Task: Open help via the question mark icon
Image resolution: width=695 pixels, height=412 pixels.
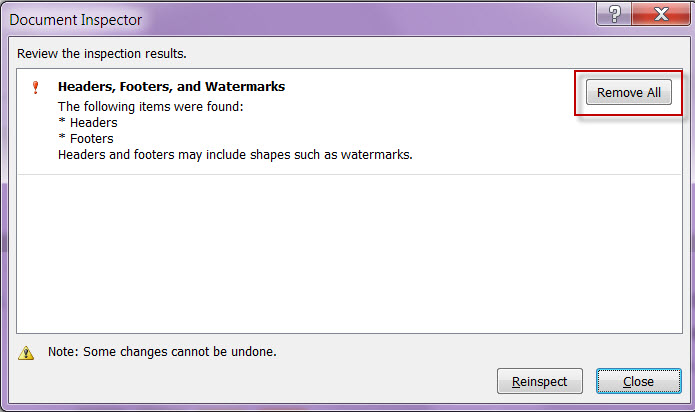Action: 614,14
